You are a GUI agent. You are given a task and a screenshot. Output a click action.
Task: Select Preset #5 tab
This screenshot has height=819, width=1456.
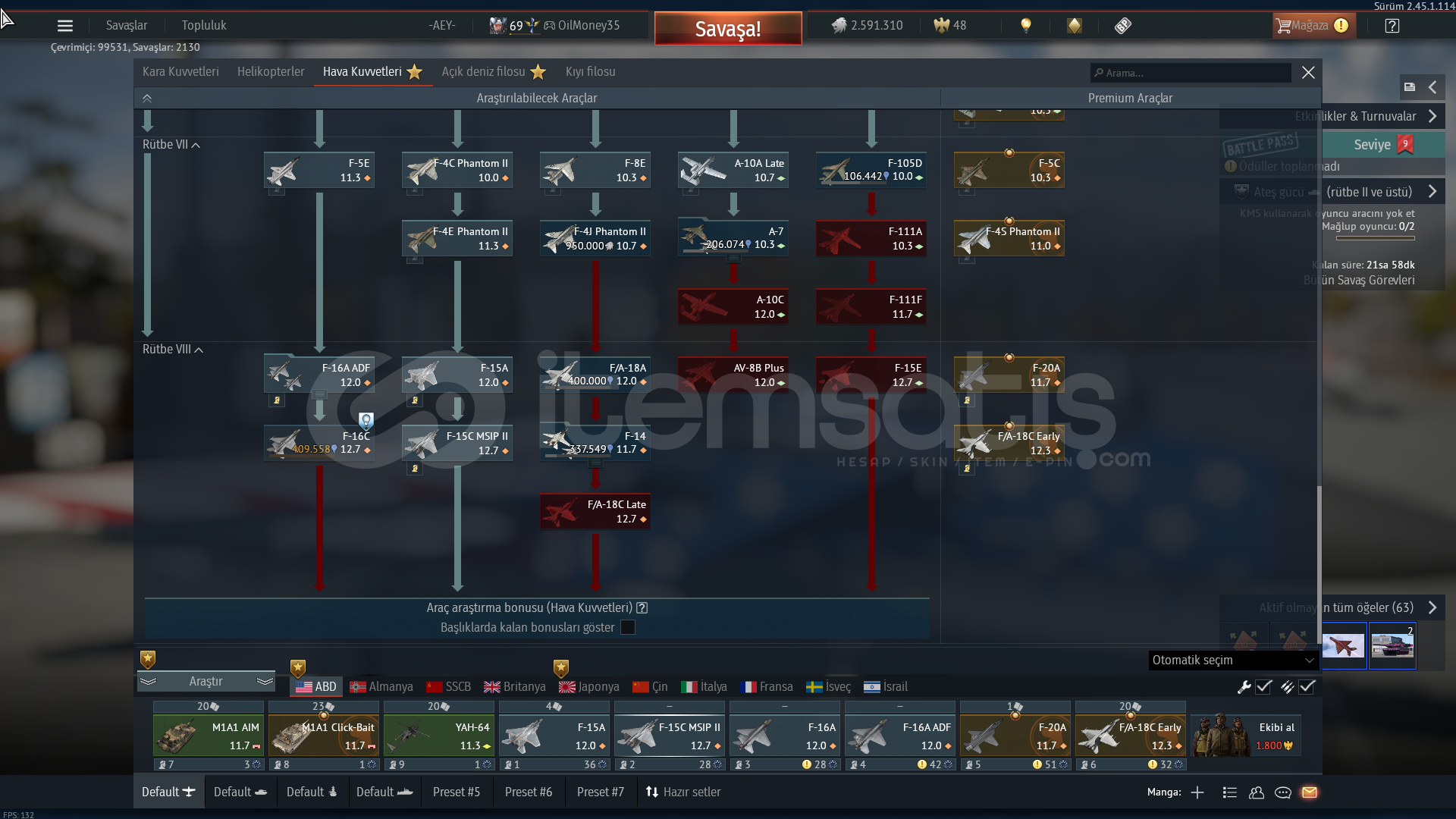457,792
